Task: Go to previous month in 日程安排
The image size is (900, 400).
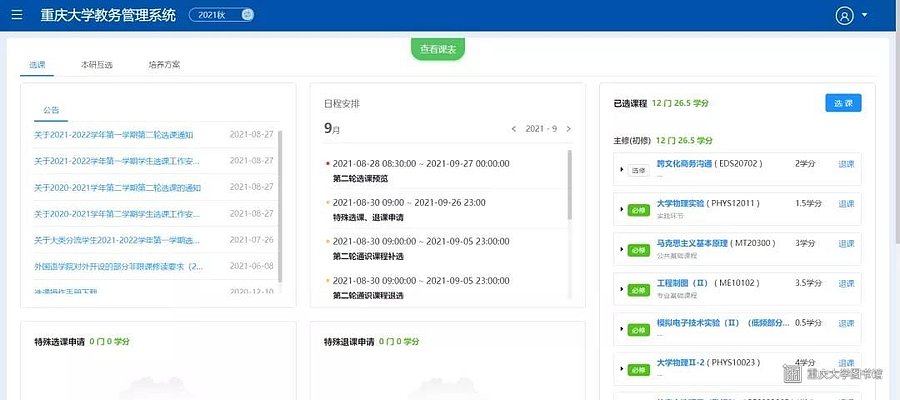Action: [514, 129]
